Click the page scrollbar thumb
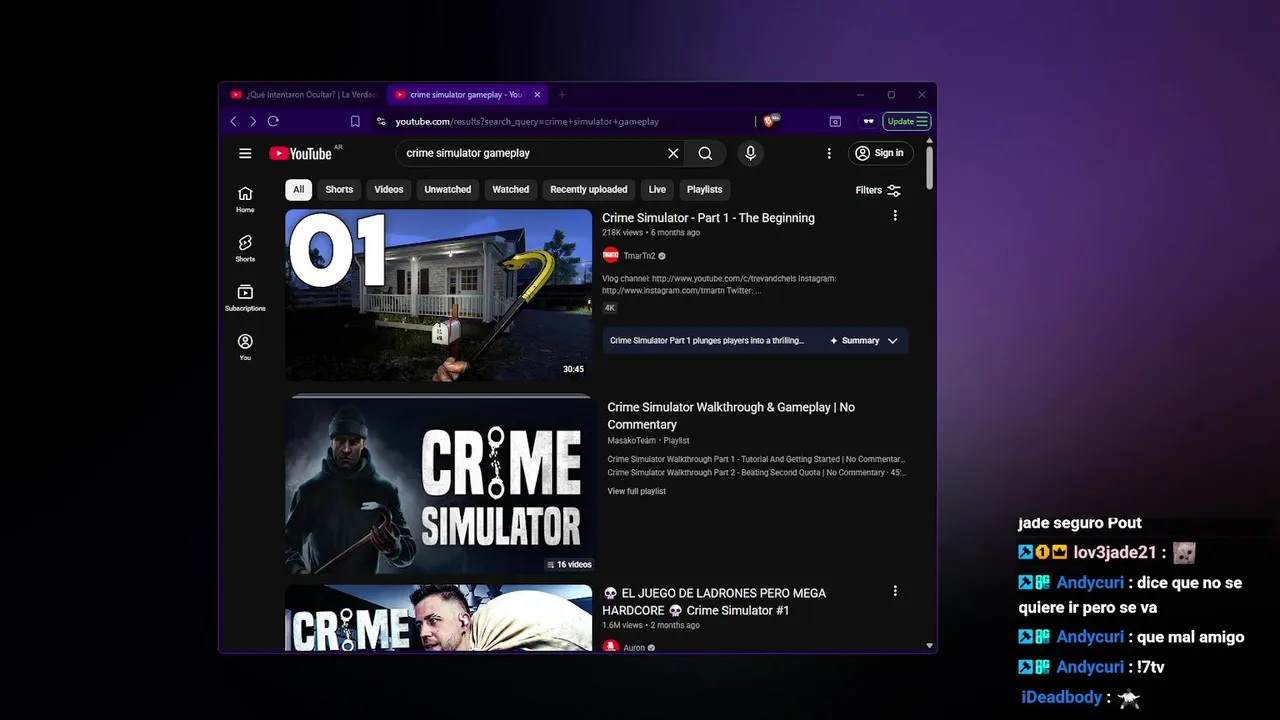Viewport: 1280px width, 720px height. pos(930,167)
